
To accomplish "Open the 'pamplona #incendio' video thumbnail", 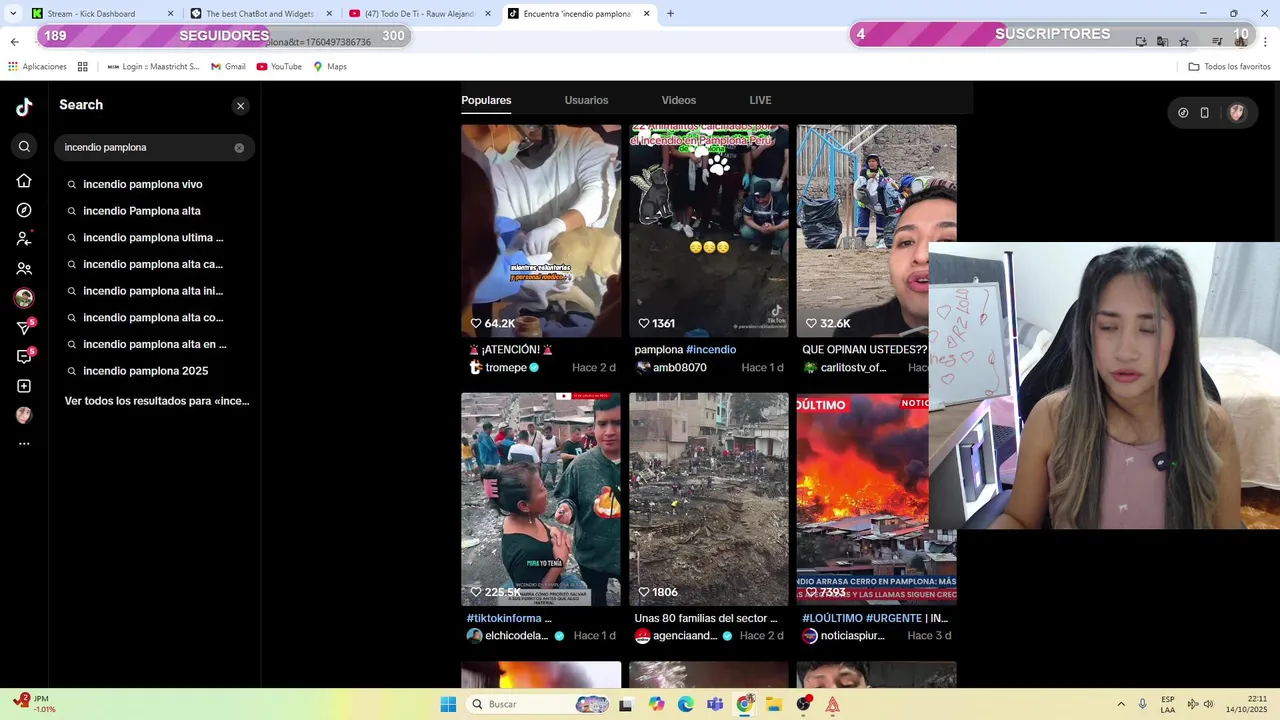I will pos(709,231).
